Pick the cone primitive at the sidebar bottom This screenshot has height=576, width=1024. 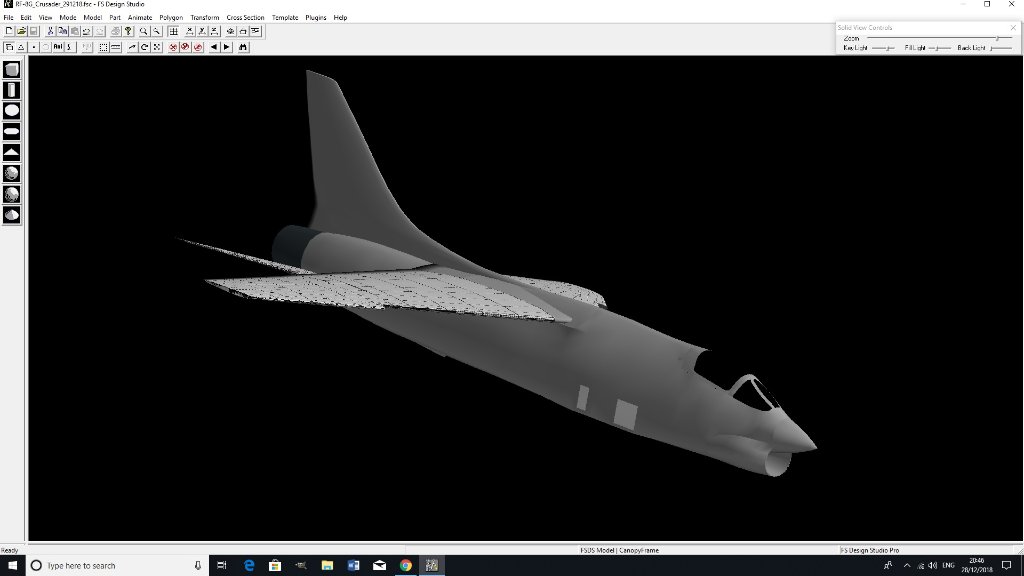click(12, 214)
